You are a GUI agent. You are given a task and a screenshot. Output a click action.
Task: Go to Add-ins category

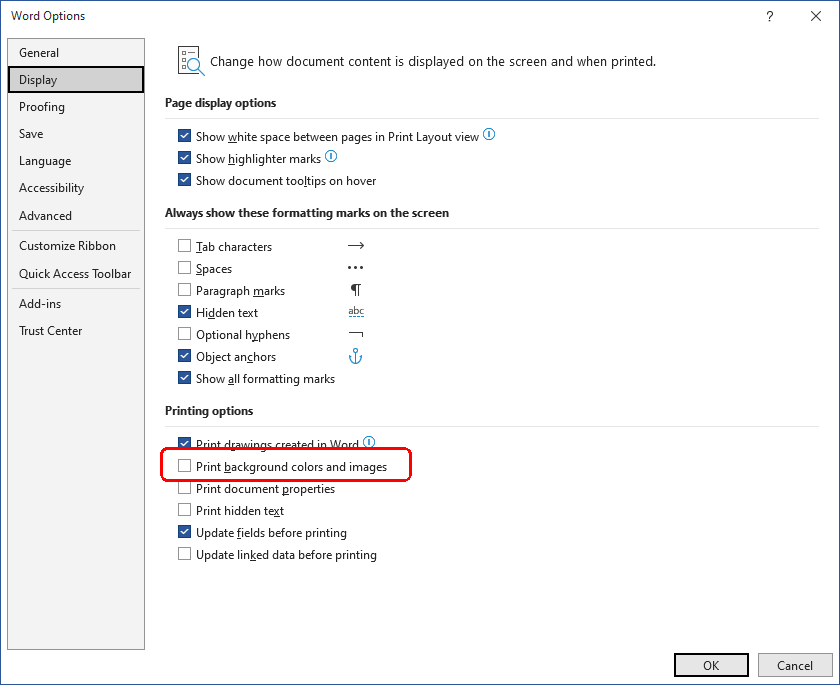76,304
